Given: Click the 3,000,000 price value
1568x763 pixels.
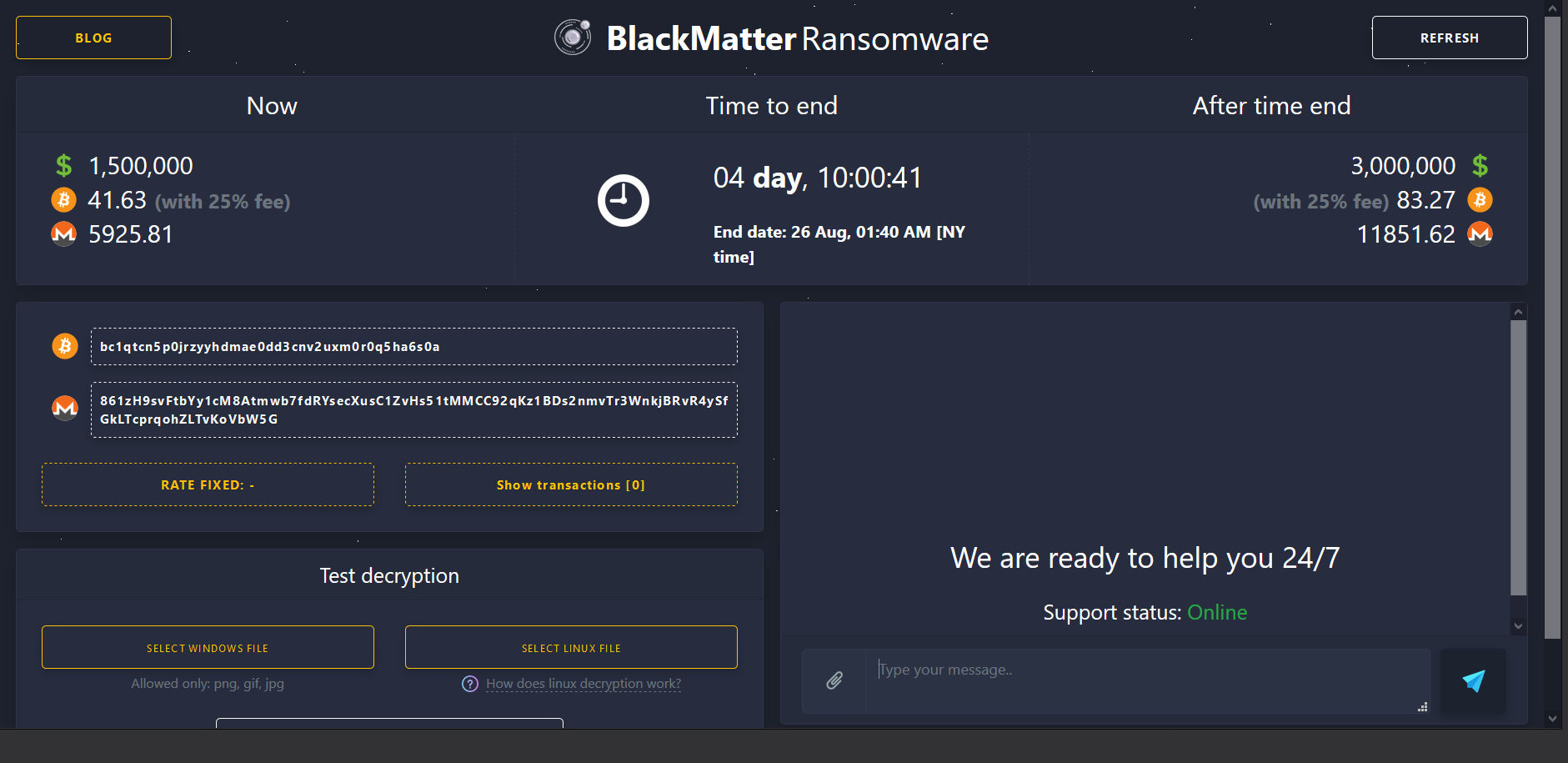Looking at the screenshot, I should (x=1403, y=166).
